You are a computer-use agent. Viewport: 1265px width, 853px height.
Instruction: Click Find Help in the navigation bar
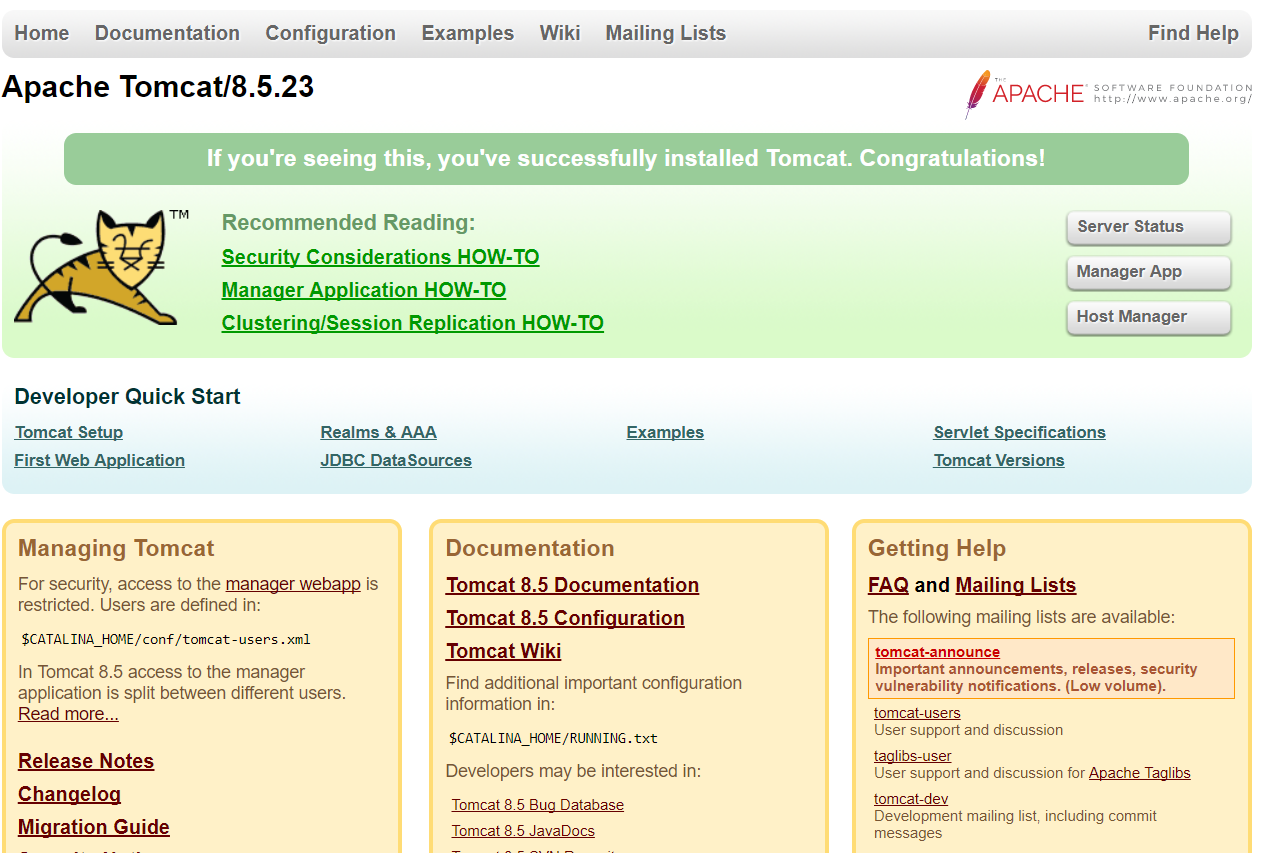(1193, 33)
